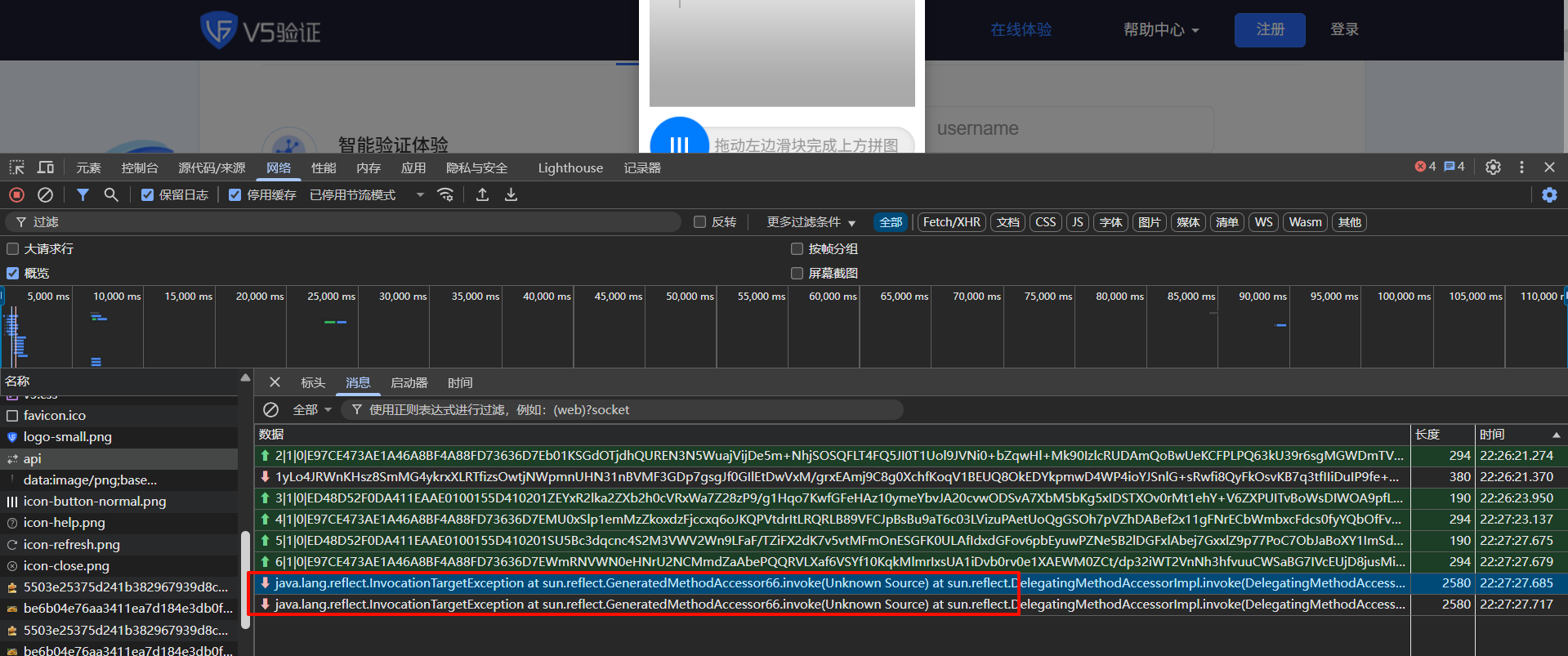Select message sent at 22:26:21.274
The width and height of the screenshot is (1568, 656).
point(910,456)
